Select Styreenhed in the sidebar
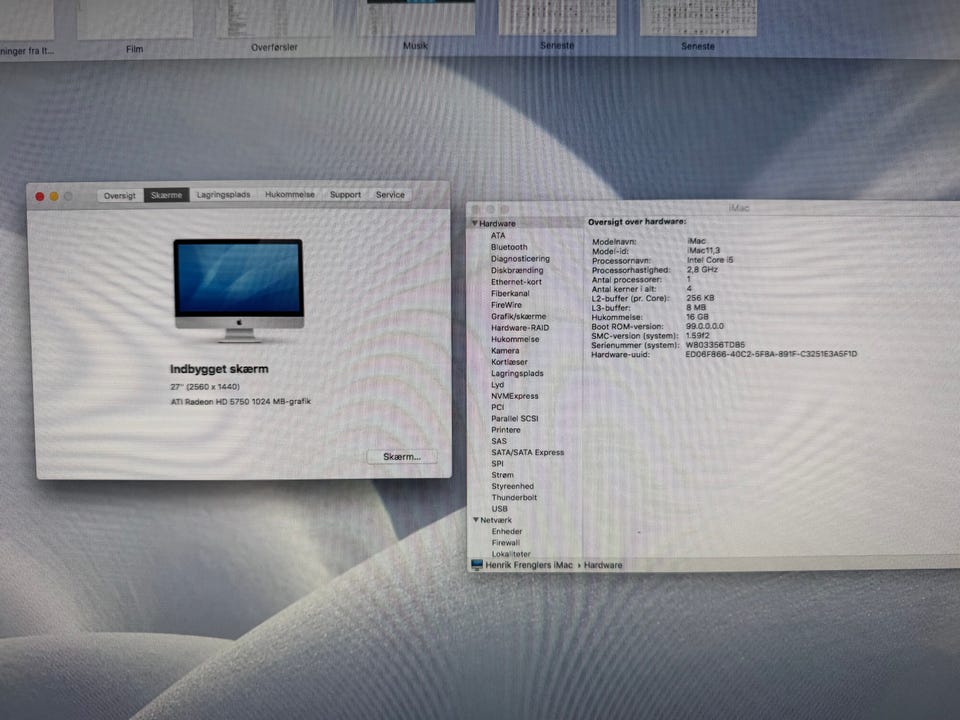This screenshot has height=720, width=960. tap(512, 486)
